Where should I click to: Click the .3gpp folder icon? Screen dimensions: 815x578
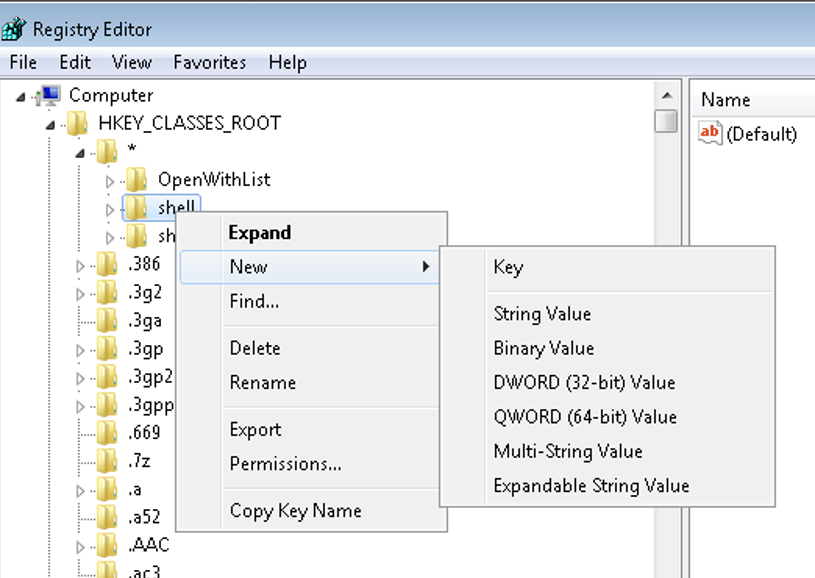(x=107, y=404)
